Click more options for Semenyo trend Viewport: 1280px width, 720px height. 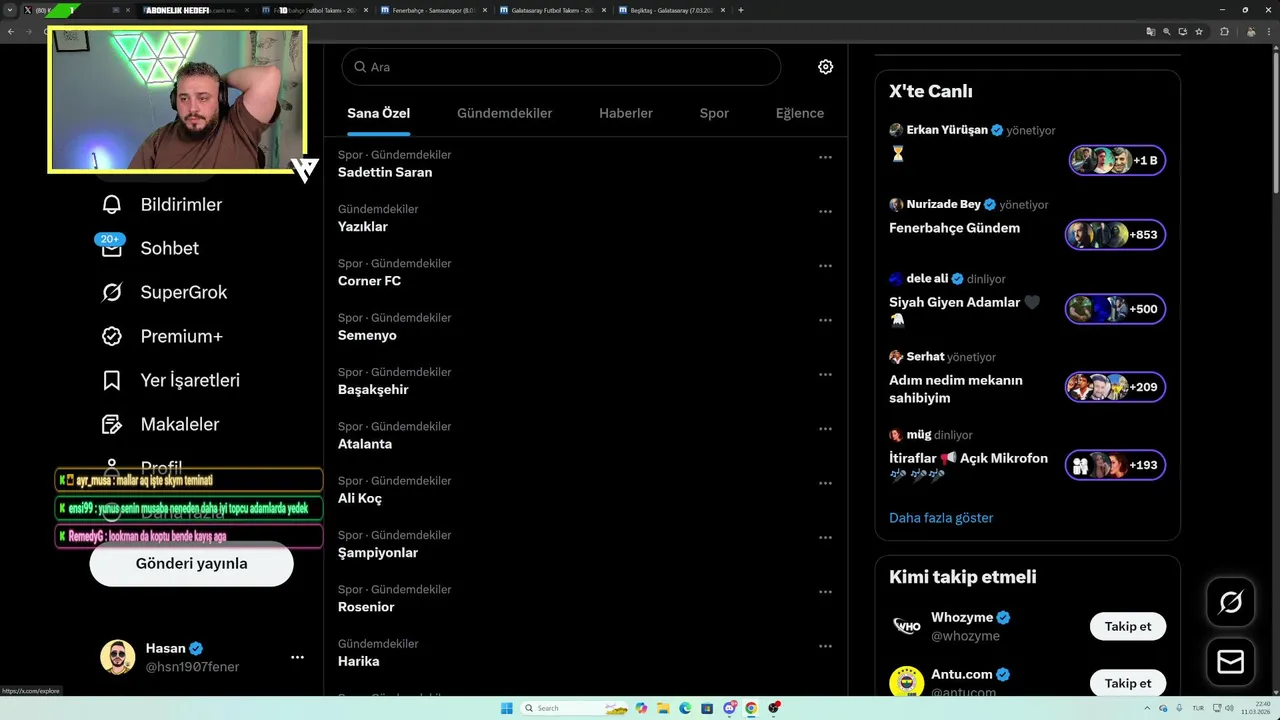coord(825,320)
